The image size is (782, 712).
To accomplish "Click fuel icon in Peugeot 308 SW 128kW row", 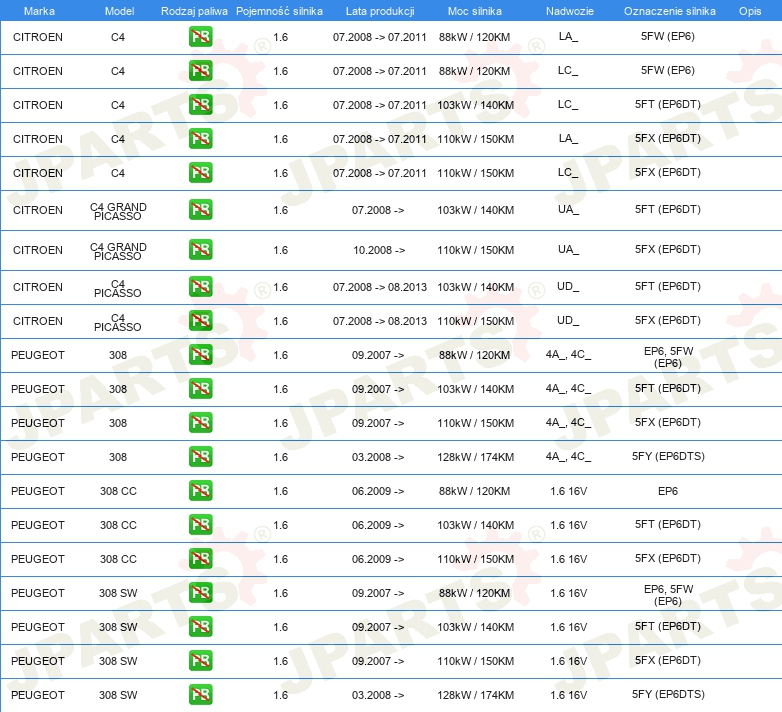I will click(x=200, y=695).
